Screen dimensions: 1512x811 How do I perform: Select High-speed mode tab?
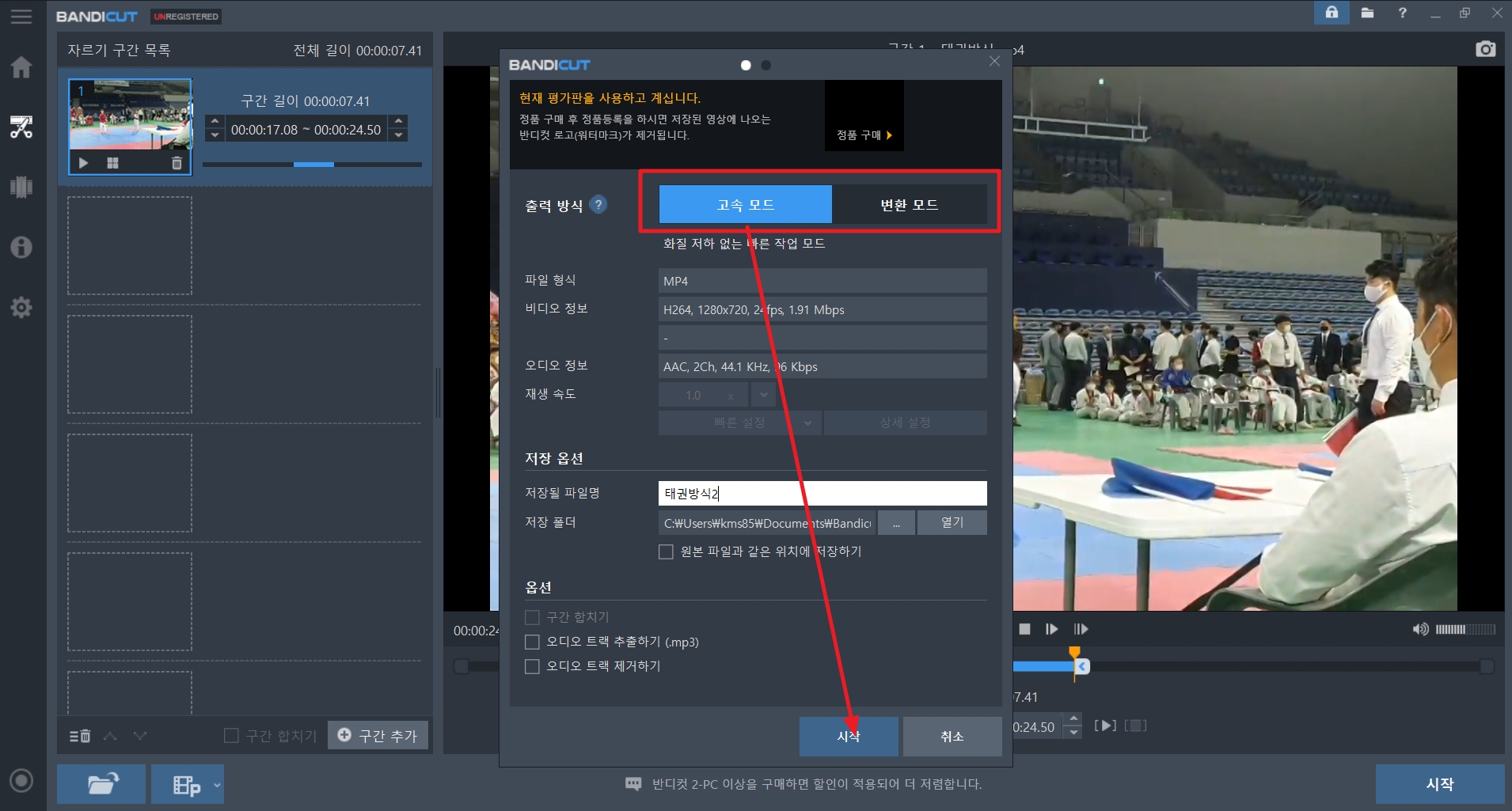745,205
